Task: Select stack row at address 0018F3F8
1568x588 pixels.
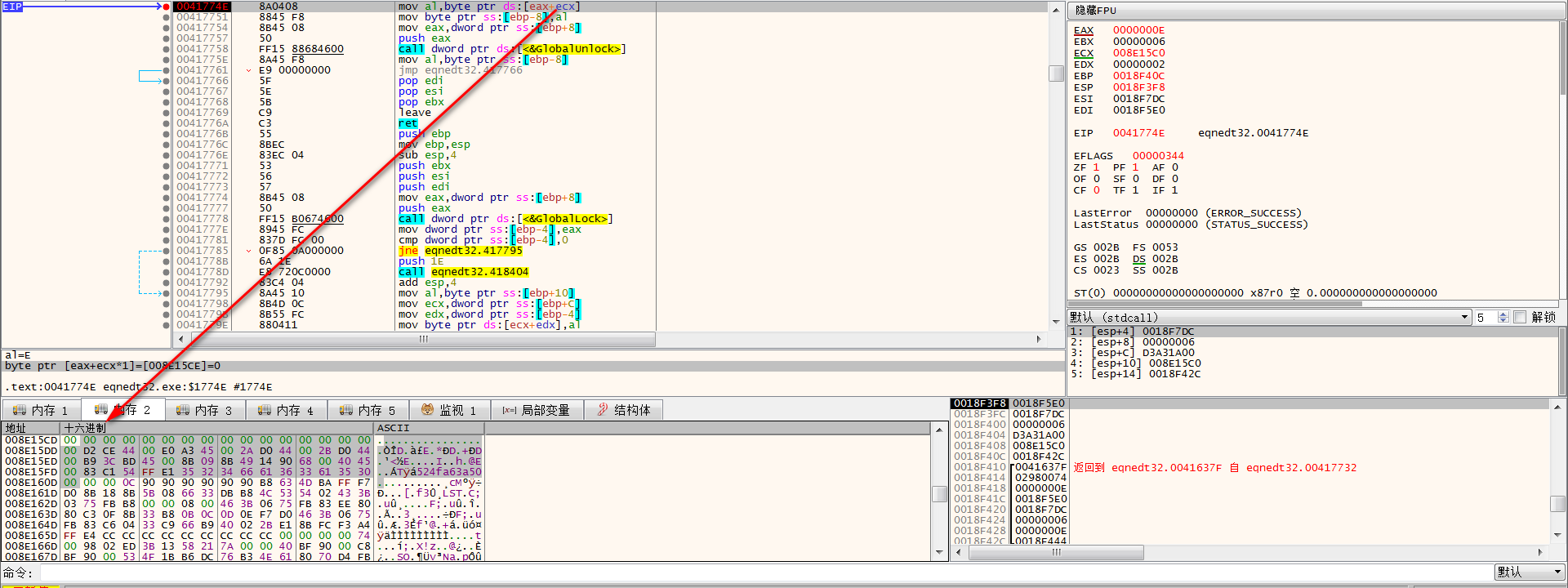Action: coord(1009,403)
